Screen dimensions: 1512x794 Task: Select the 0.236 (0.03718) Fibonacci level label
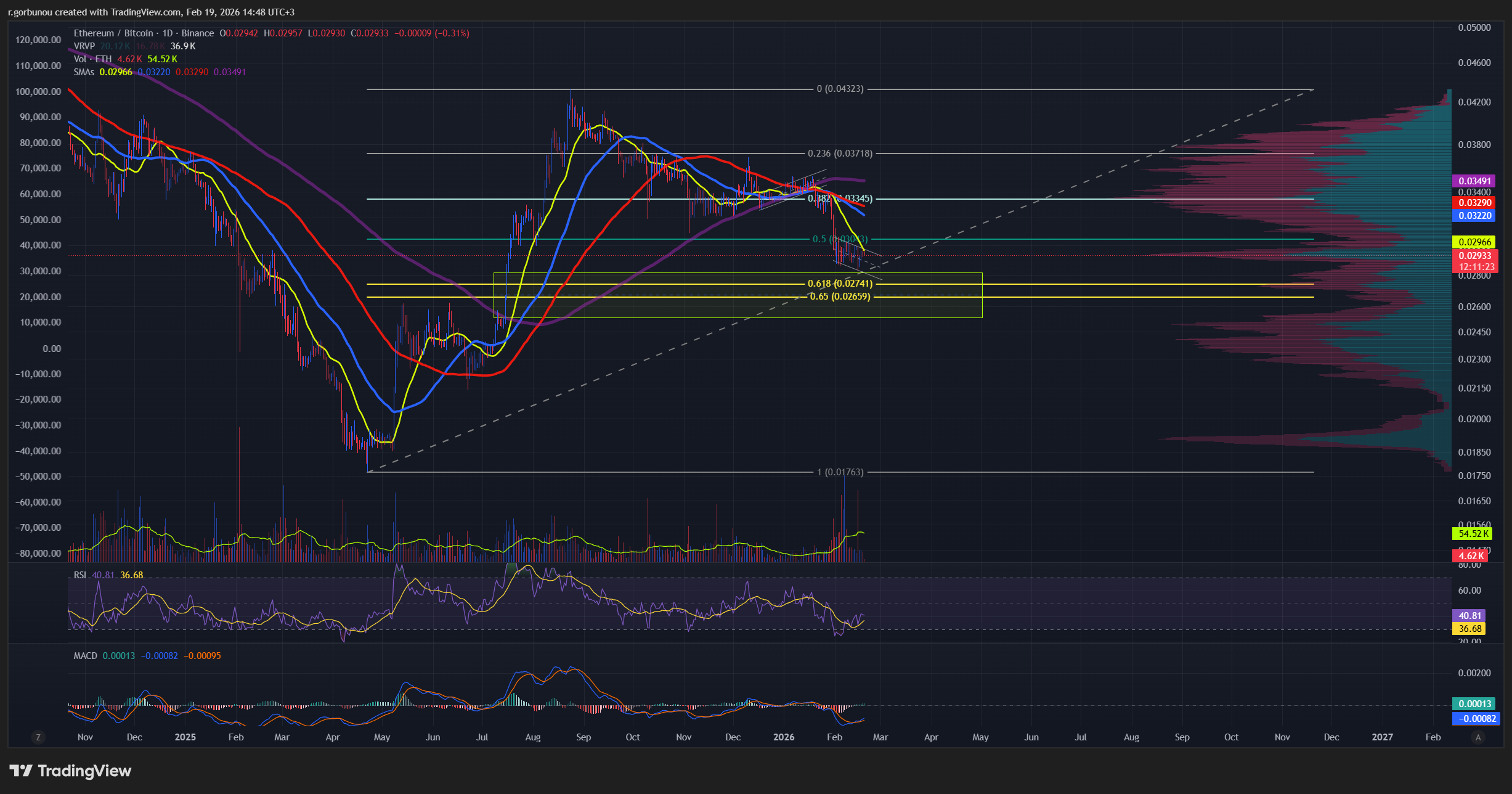coord(840,153)
